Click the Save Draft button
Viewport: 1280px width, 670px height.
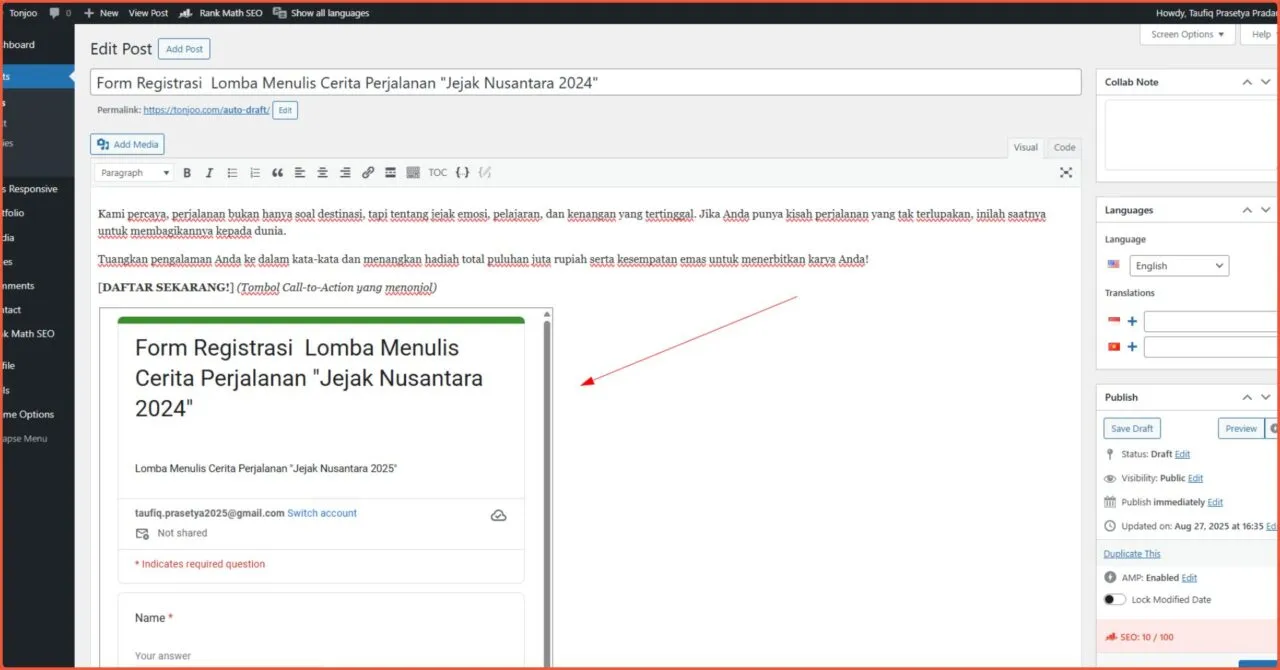coord(1132,428)
